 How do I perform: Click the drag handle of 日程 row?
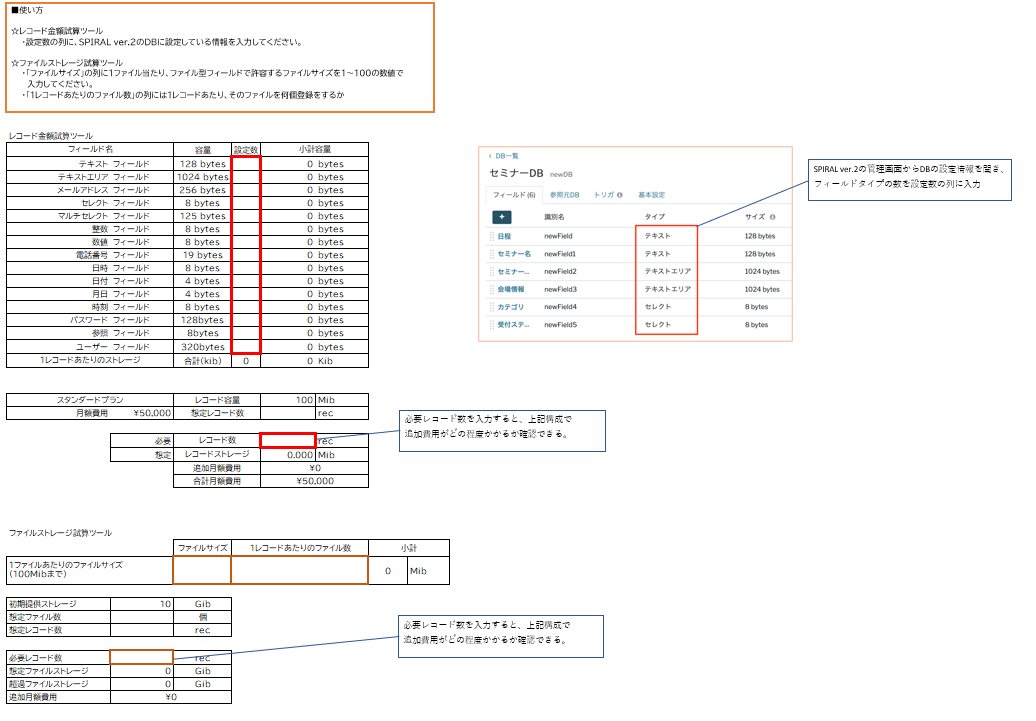pos(491,237)
